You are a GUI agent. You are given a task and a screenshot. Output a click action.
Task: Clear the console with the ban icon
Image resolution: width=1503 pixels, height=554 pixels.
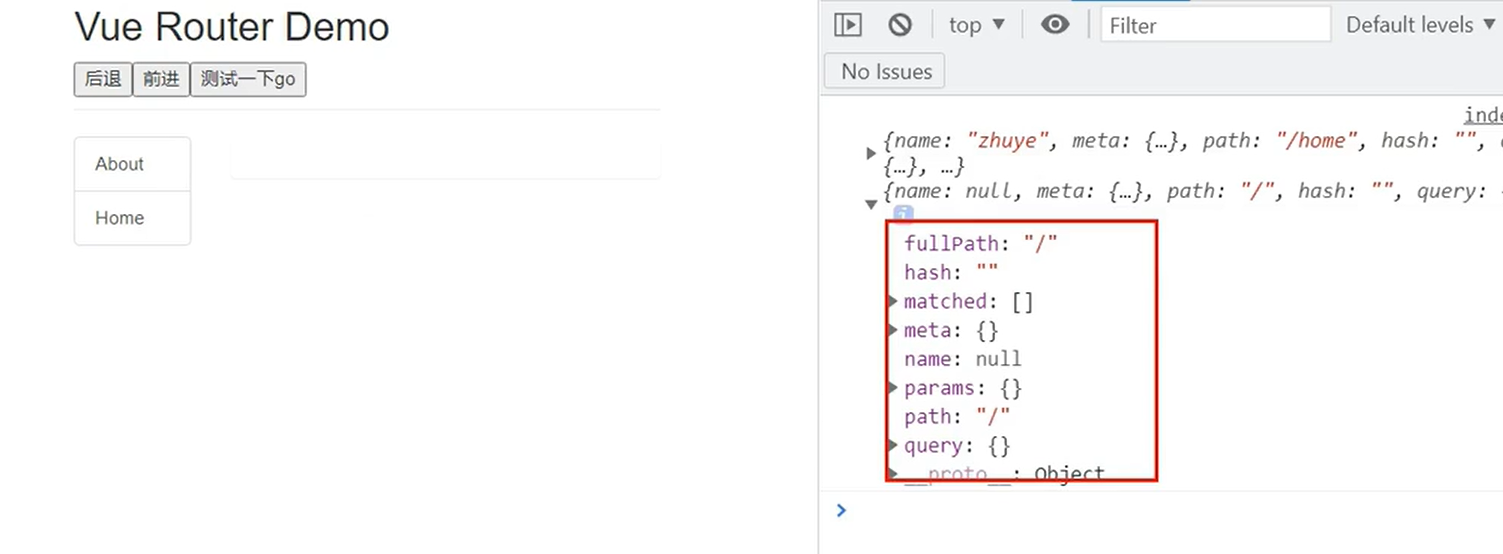(x=900, y=25)
